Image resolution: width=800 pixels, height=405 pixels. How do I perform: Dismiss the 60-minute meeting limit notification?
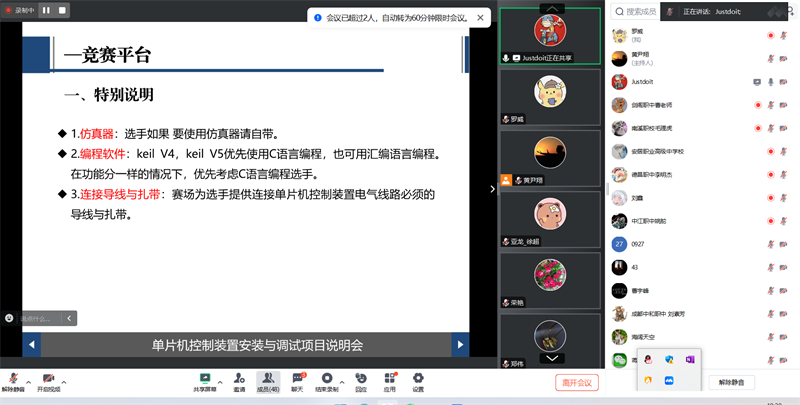(481, 18)
